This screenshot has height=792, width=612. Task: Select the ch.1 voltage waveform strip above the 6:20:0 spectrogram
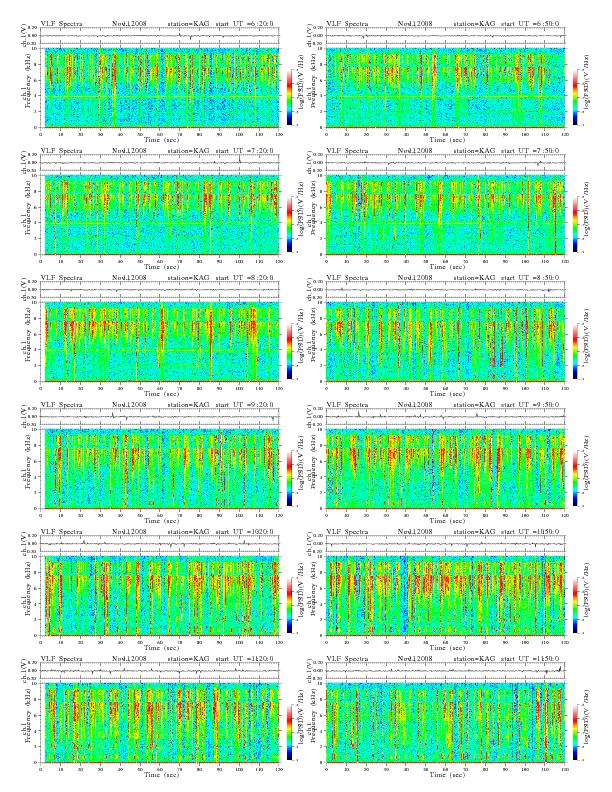(x=160, y=36)
